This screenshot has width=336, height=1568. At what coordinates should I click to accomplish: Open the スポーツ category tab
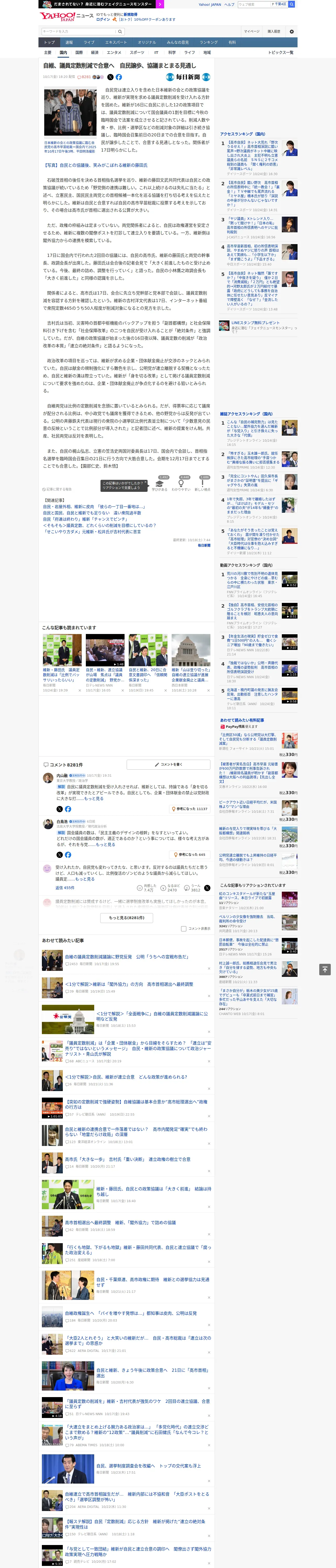click(137, 52)
